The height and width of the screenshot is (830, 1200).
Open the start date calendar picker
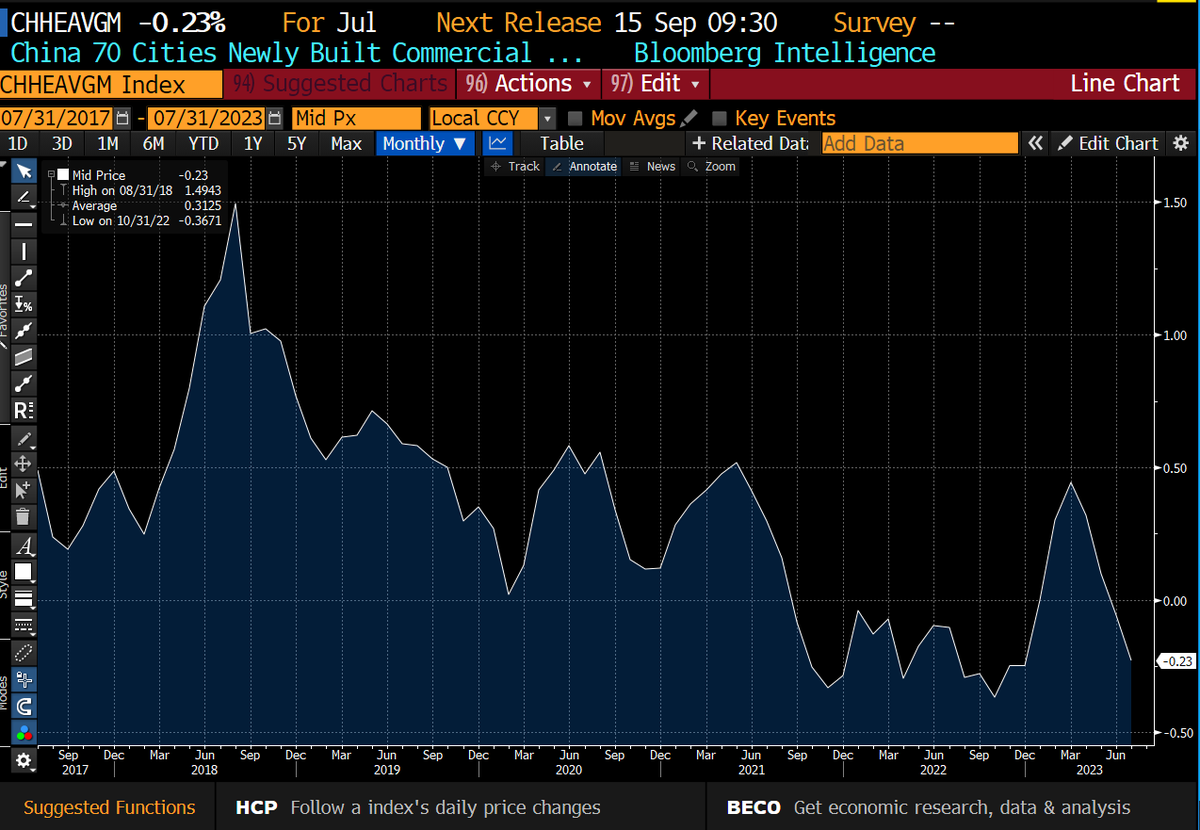point(123,118)
